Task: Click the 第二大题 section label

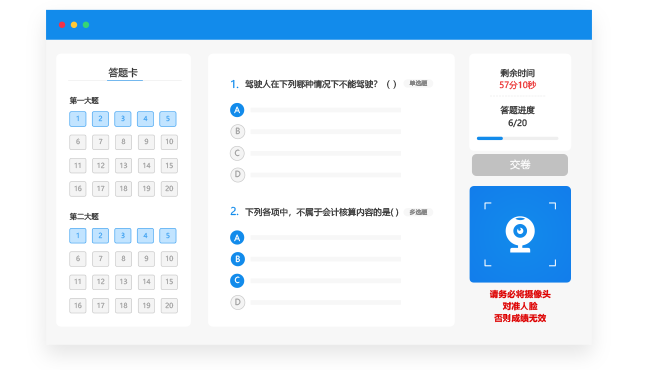Action: (84, 217)
